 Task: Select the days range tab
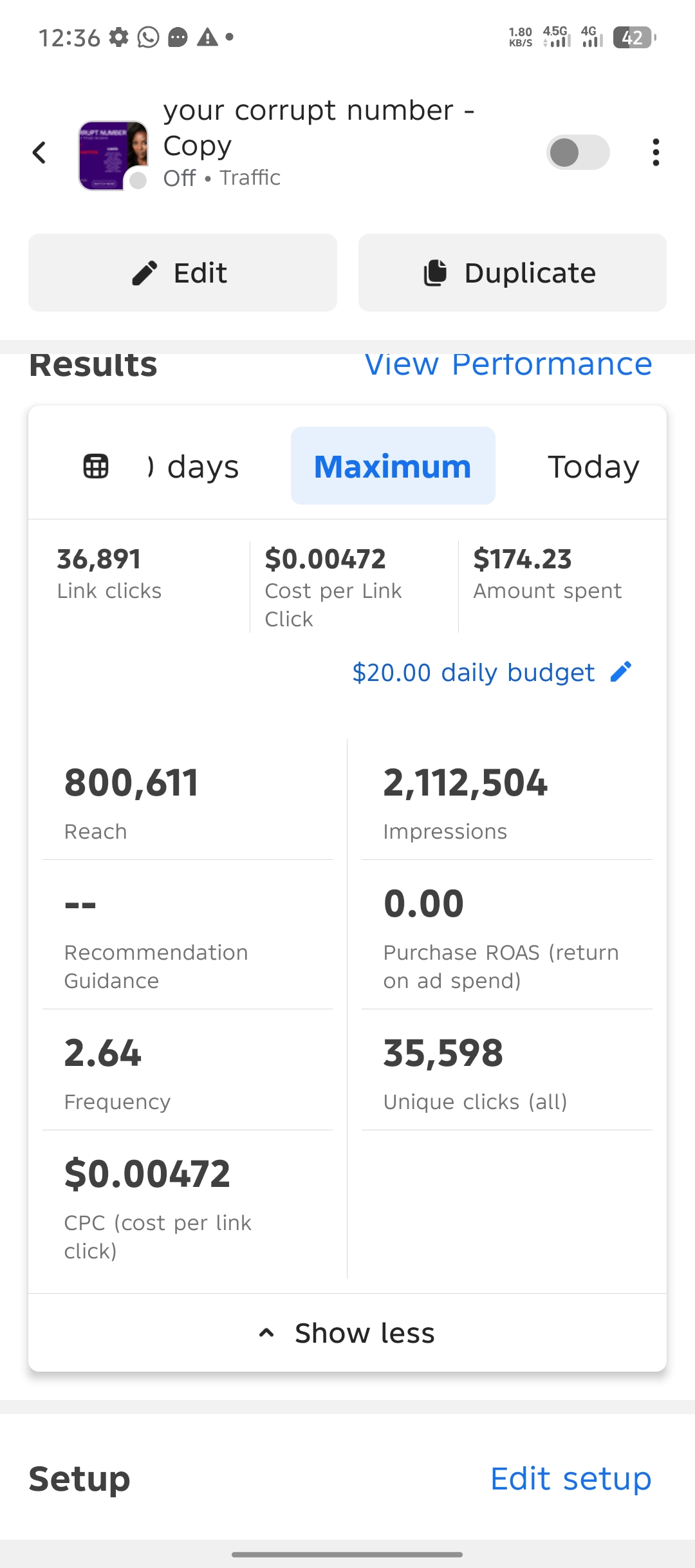click(x=195, y=466)
